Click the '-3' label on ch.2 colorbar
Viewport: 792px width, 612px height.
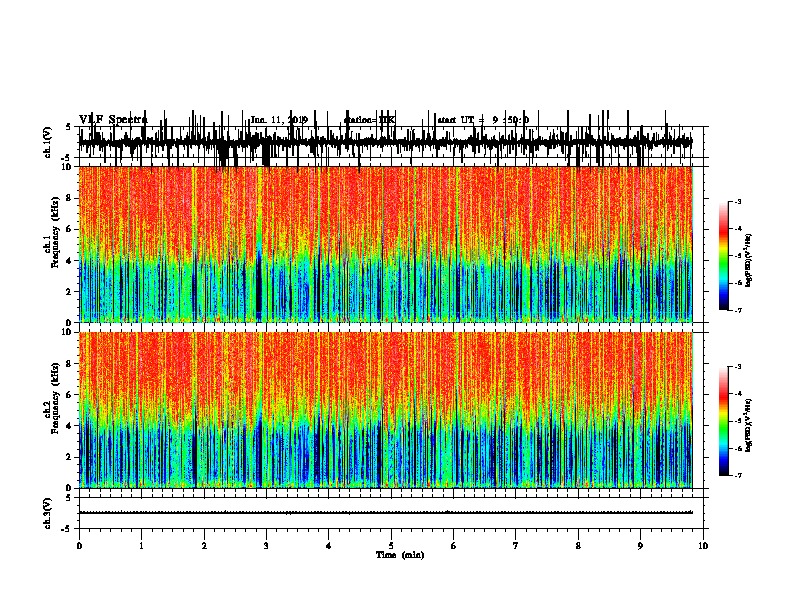pyautogui.click(x=738, y=367)
